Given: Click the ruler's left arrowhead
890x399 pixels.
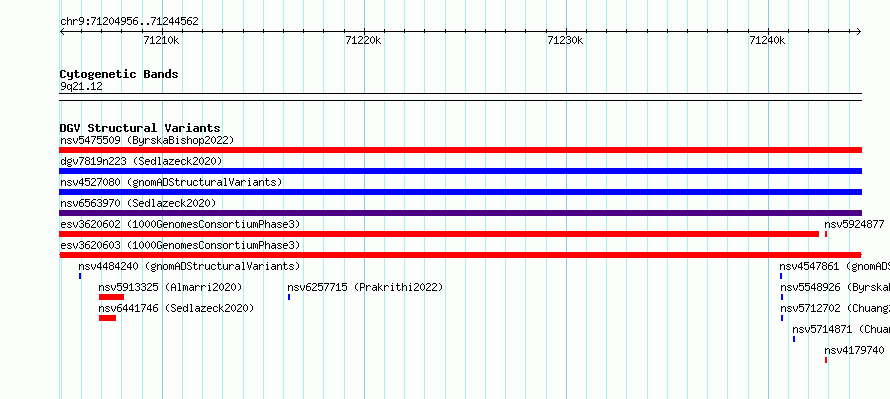Looking at the screenshot, I should click(x=62, y=31).
